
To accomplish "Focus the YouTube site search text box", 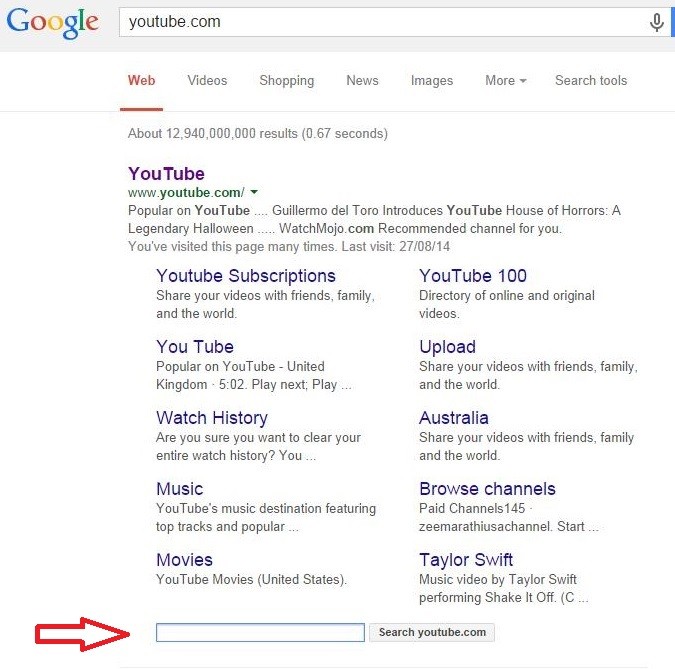I will (x=260, y=632).
